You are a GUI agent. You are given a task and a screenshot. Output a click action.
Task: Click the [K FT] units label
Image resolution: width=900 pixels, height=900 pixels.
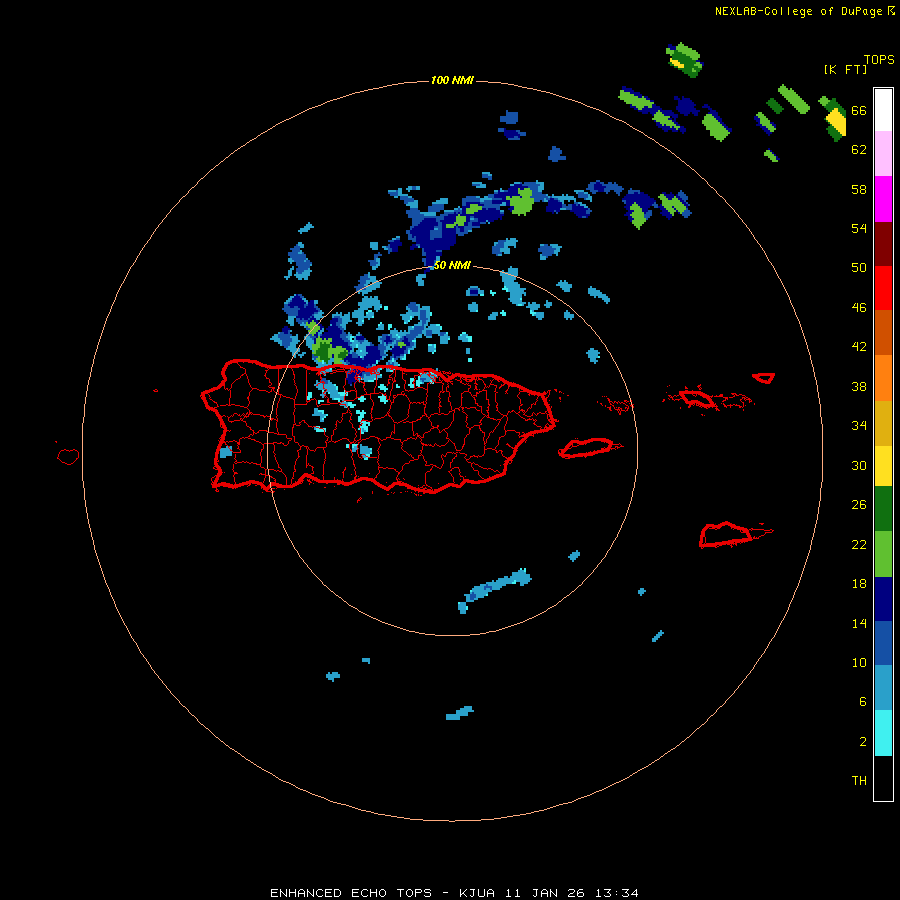[845, 69]
